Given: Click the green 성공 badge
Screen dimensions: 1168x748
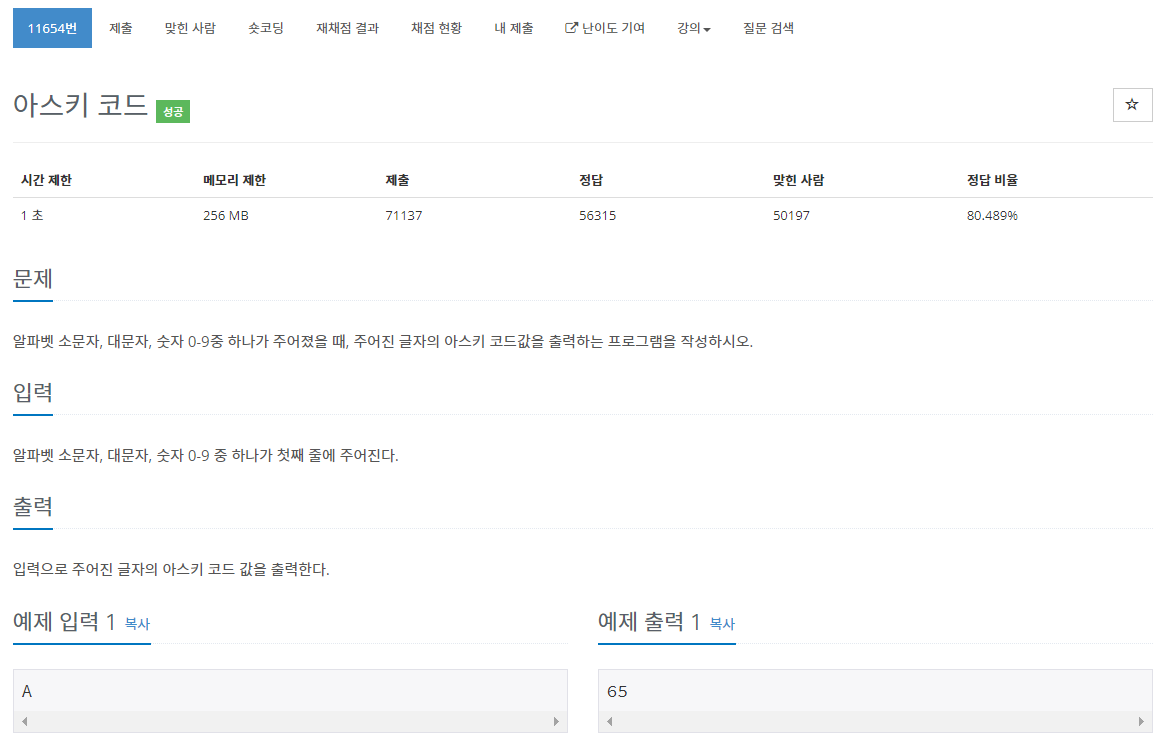Looking at the screenshot, I should pos(173,111).
